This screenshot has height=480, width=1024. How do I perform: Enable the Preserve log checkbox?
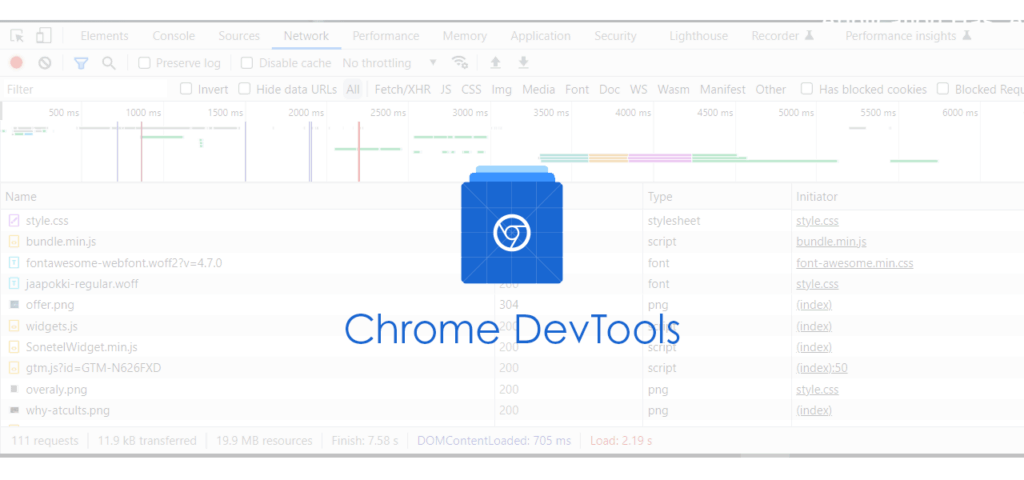point(144,63)
